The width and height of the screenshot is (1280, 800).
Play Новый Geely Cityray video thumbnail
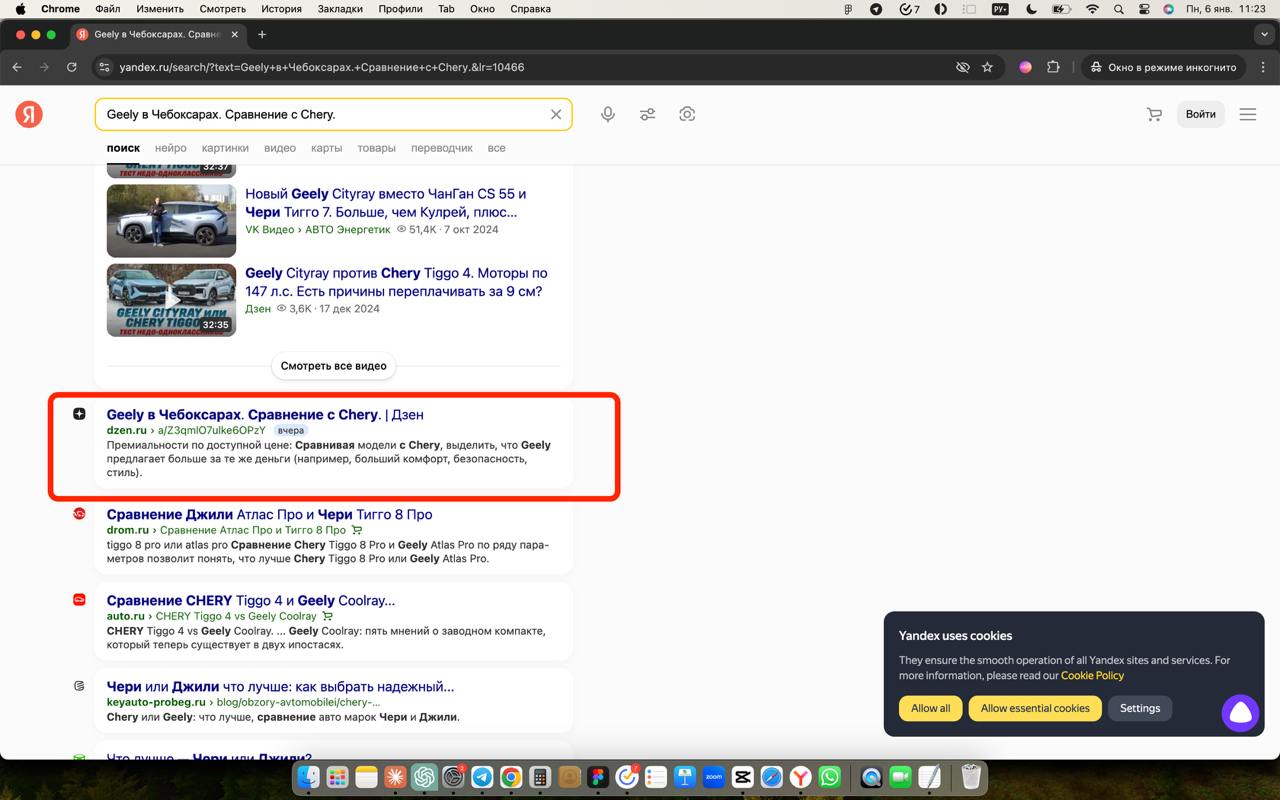172,221
